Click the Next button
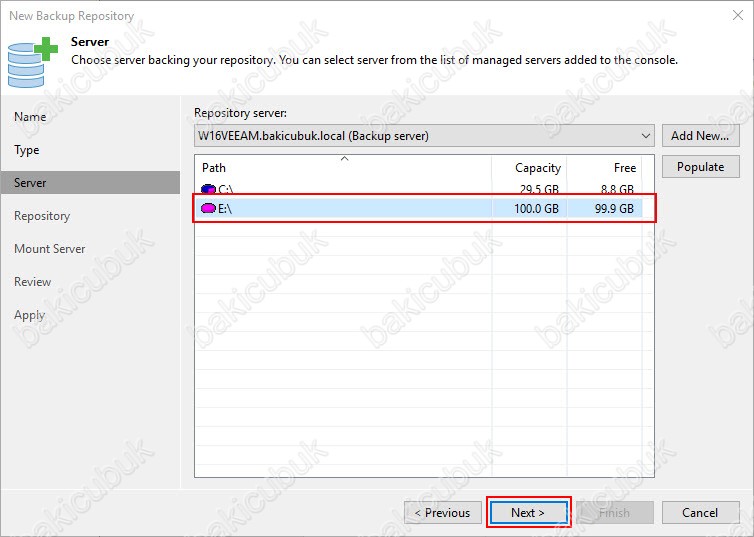This screenshot has height=537, width=754. (528, 512)
